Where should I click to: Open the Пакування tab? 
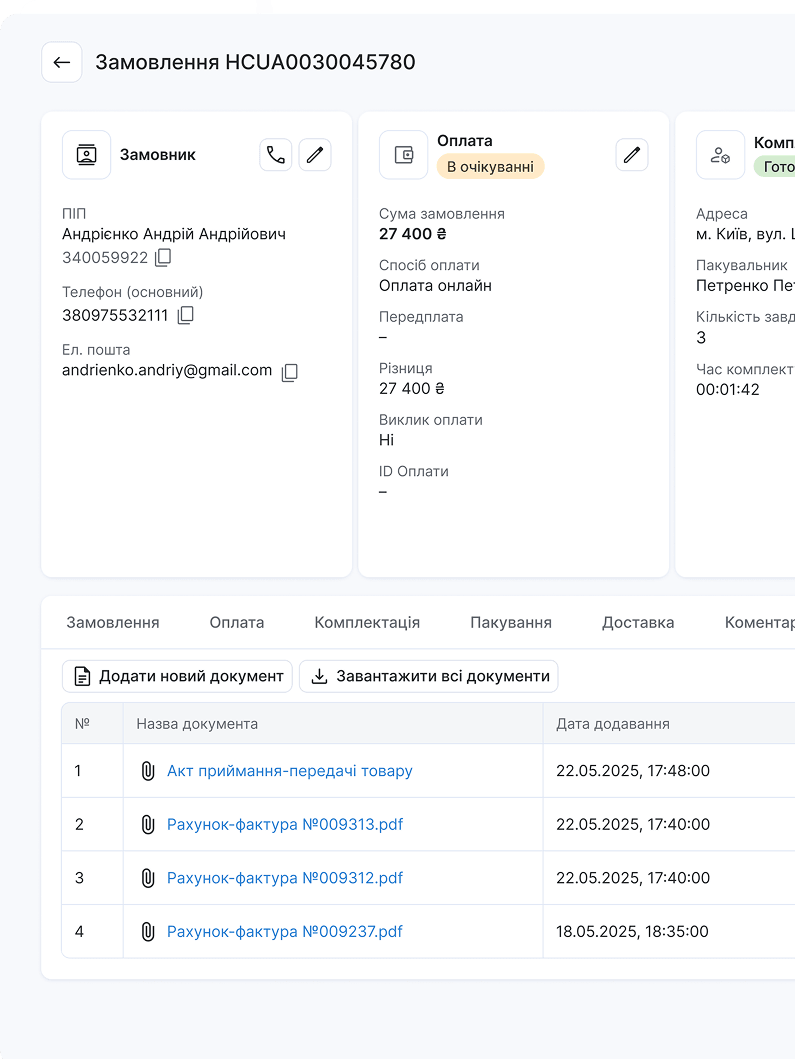coord(511,623)
